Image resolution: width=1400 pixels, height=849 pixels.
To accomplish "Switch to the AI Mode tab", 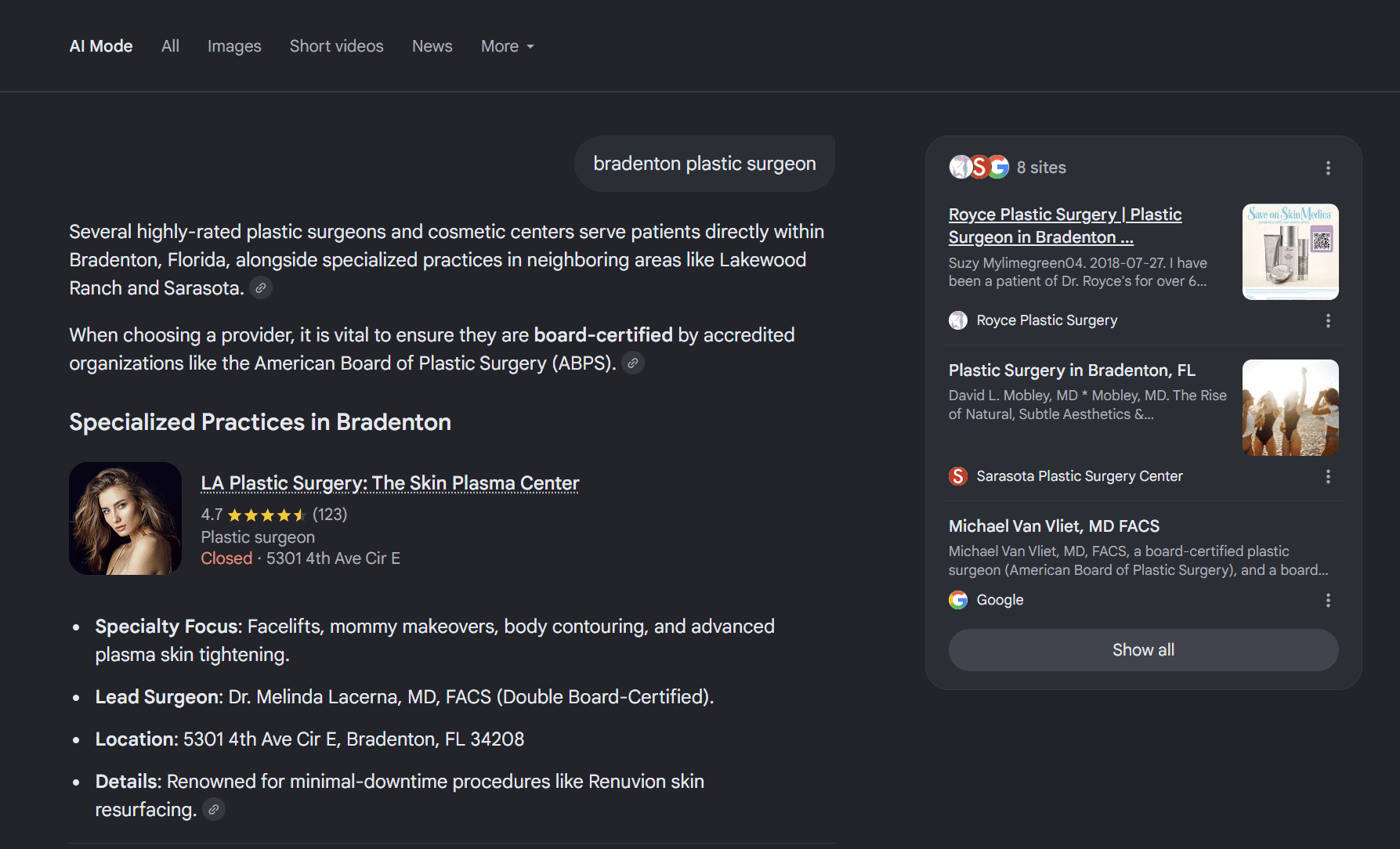I will click(101, 46).
